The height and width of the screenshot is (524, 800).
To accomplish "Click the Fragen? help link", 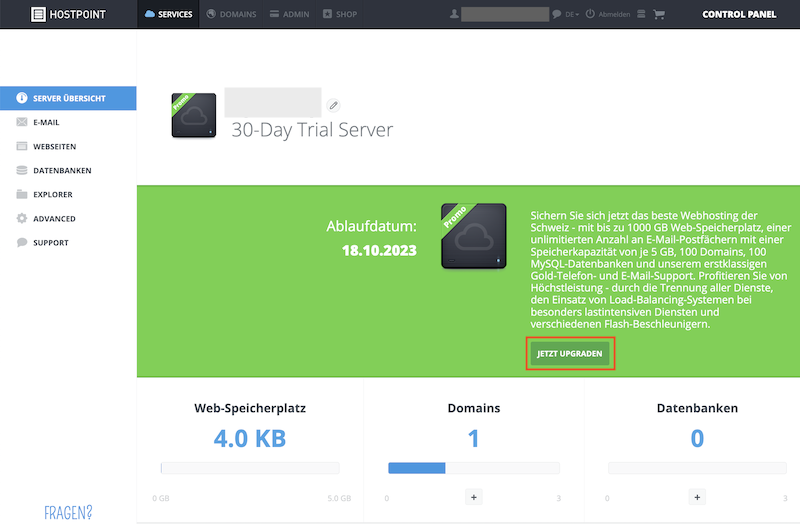I will tap(68, 512).
